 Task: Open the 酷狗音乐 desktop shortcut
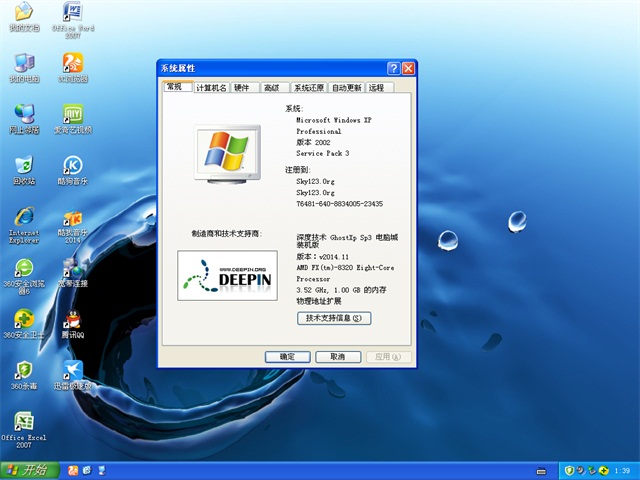point(72,166)
